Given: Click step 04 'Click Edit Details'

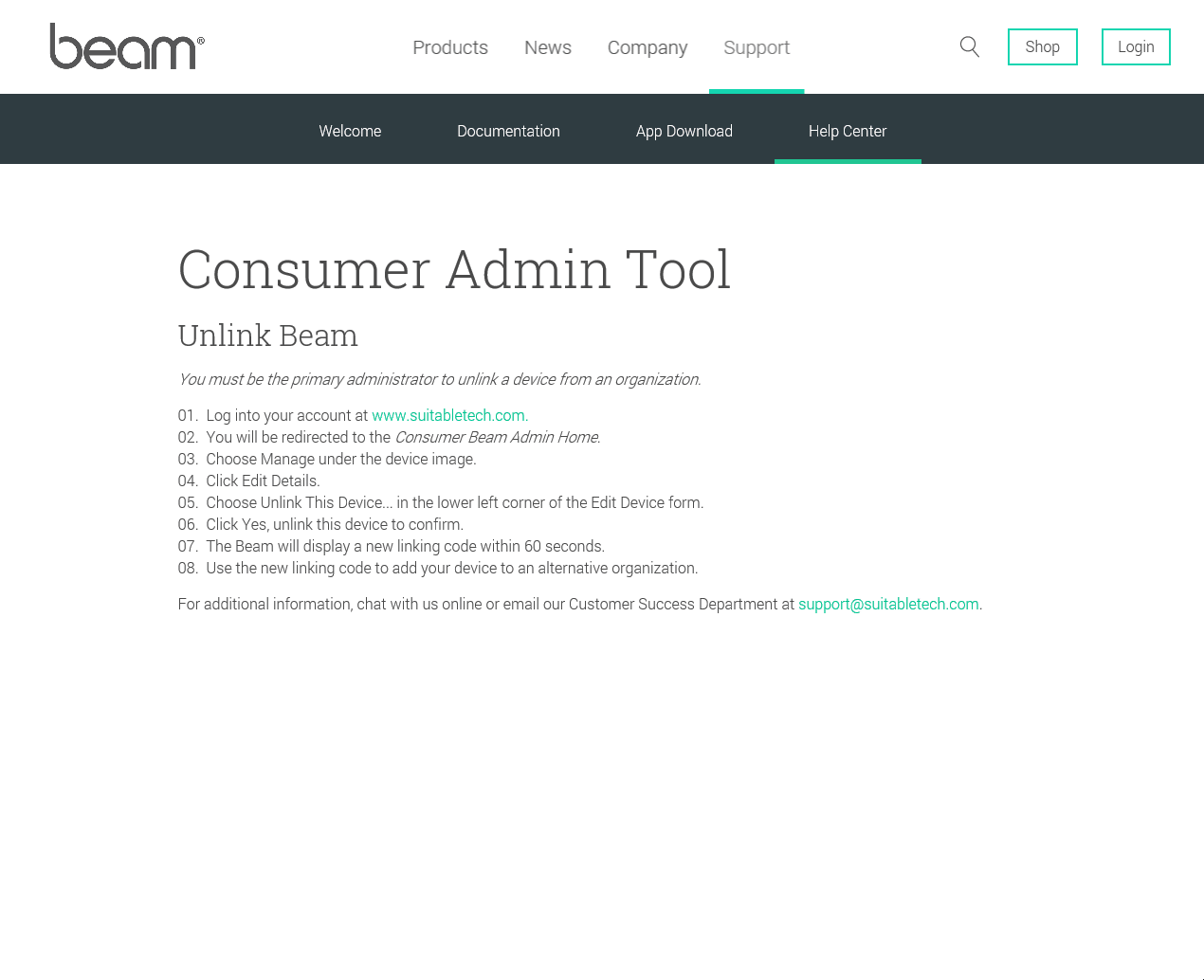Looking at the screenshot, I should (x=249, y=481).
